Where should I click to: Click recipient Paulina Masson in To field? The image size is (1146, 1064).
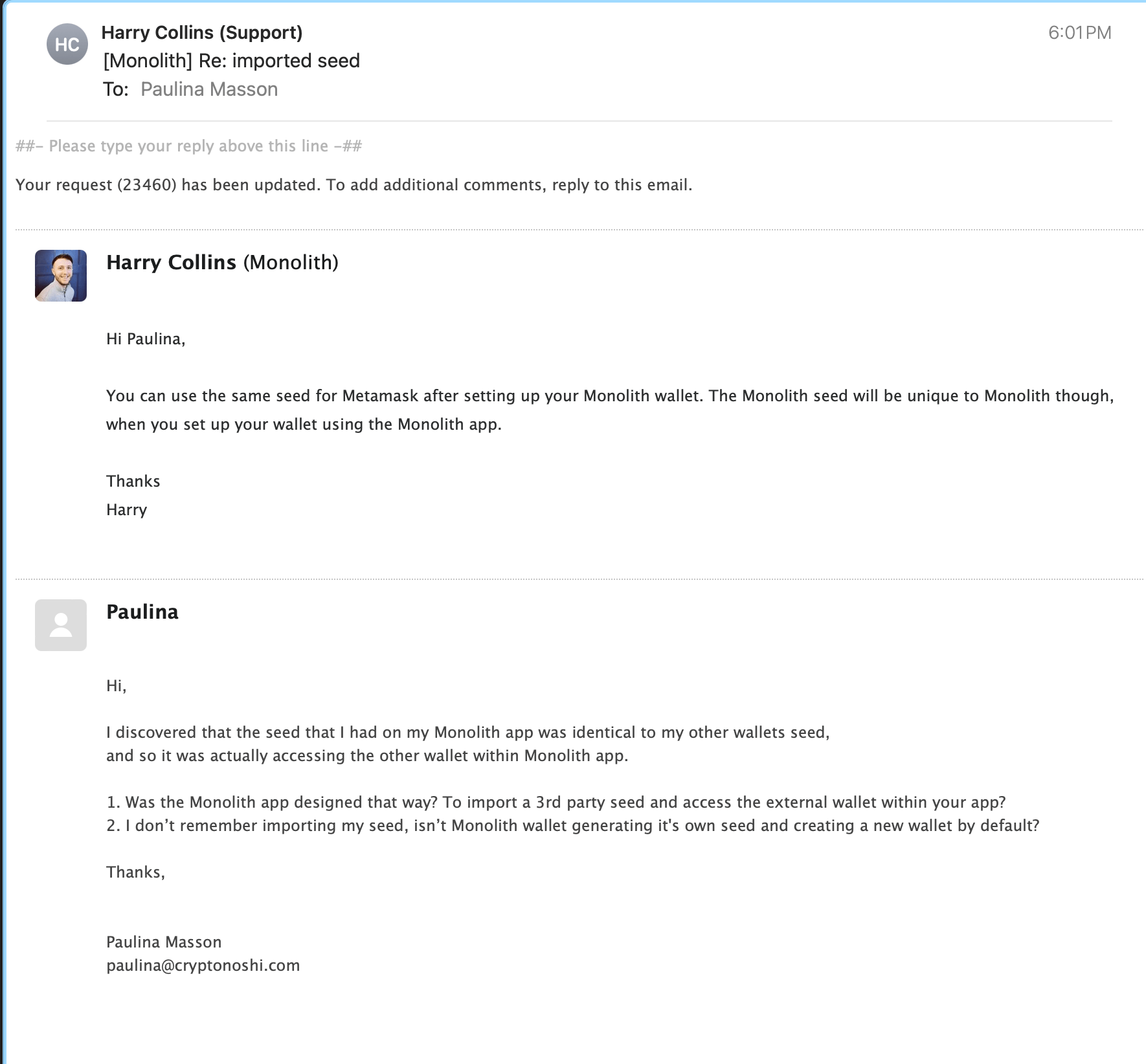click(209, 89)
